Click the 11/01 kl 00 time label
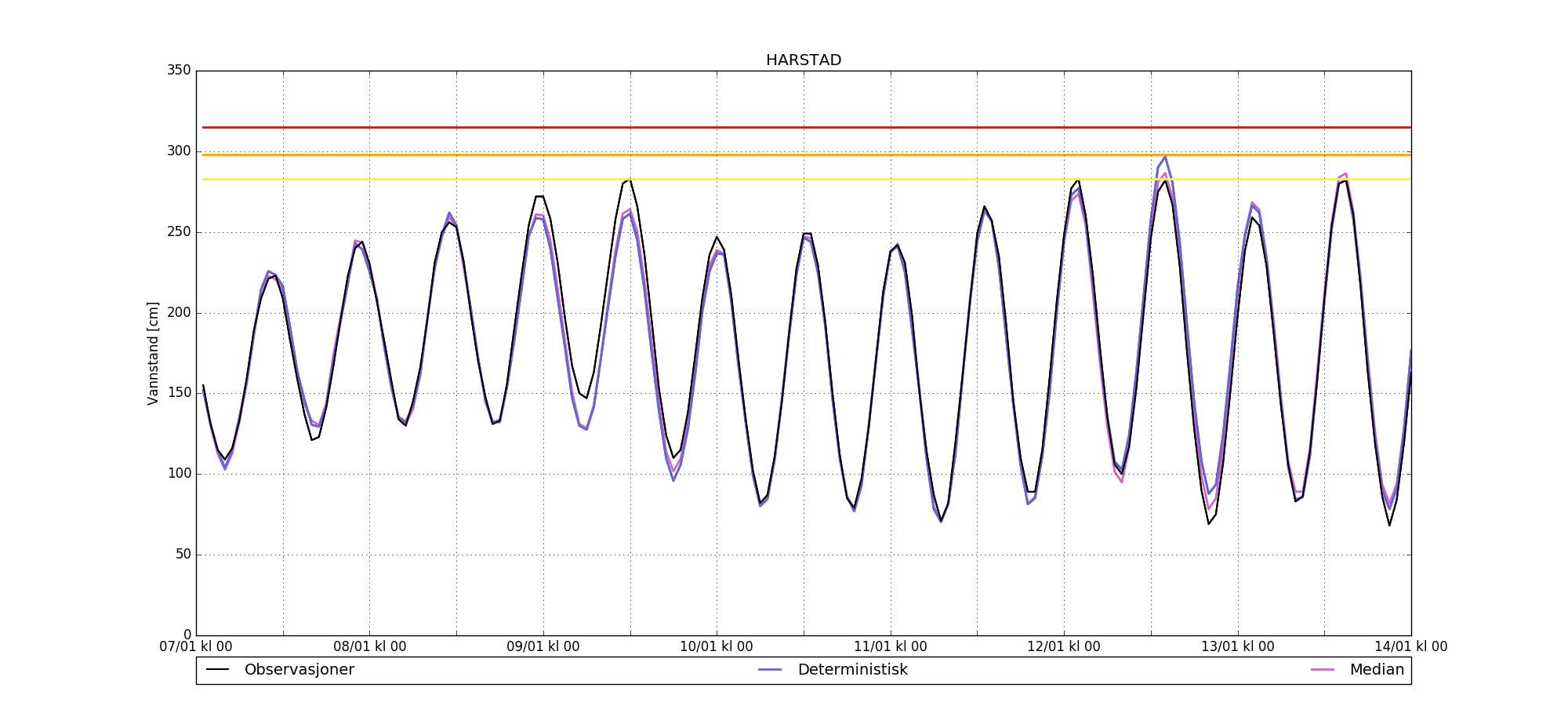The width and height of the screenshot is (1568, 706). coord(890,647)
